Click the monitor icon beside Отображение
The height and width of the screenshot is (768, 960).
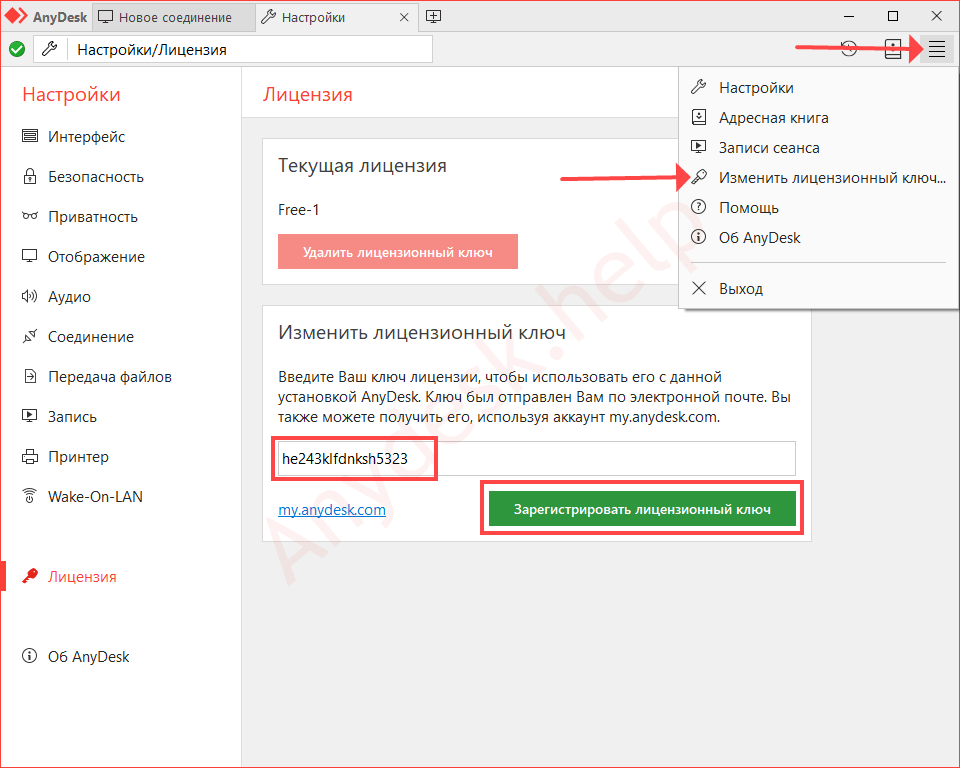click(29, 256)
